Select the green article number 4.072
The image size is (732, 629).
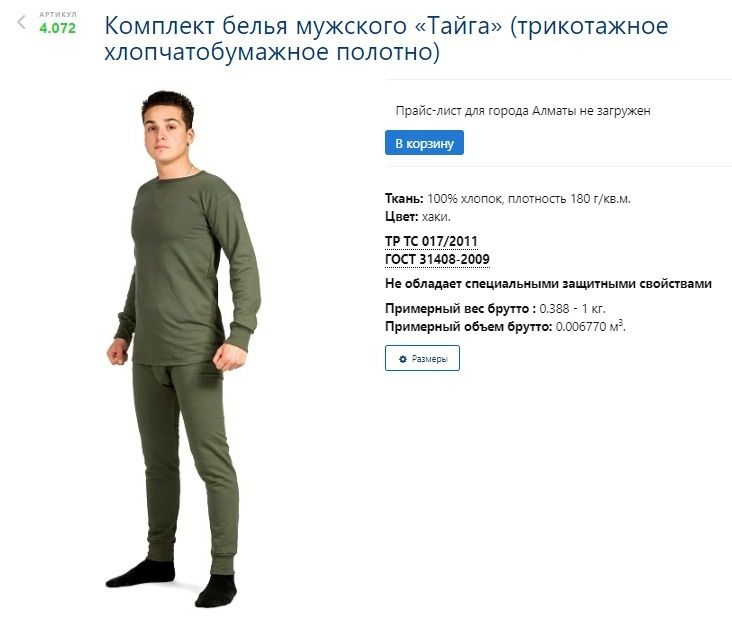click(x=57, y=28)
